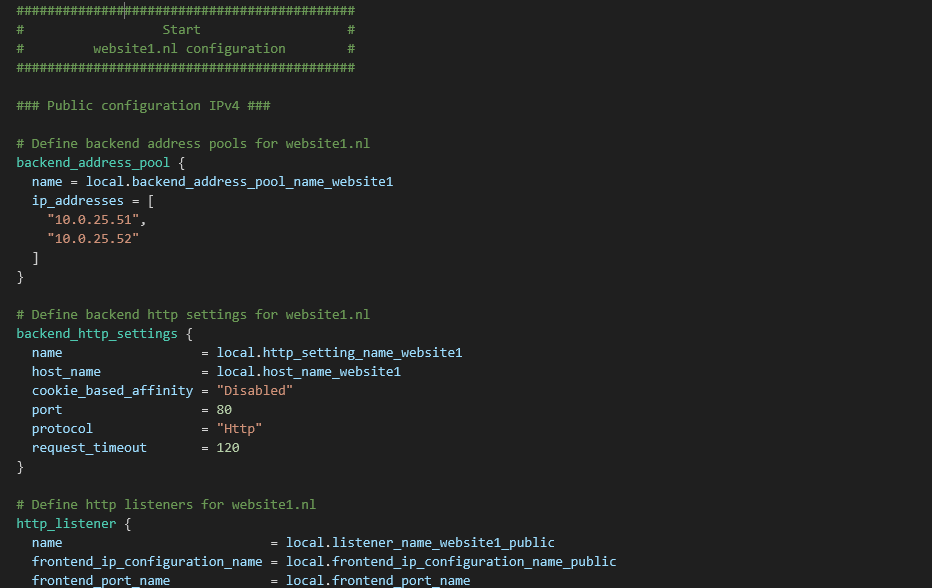Click the "Define http listeners" comment line
Screen dimensions: 932x588
coord(166,504)
